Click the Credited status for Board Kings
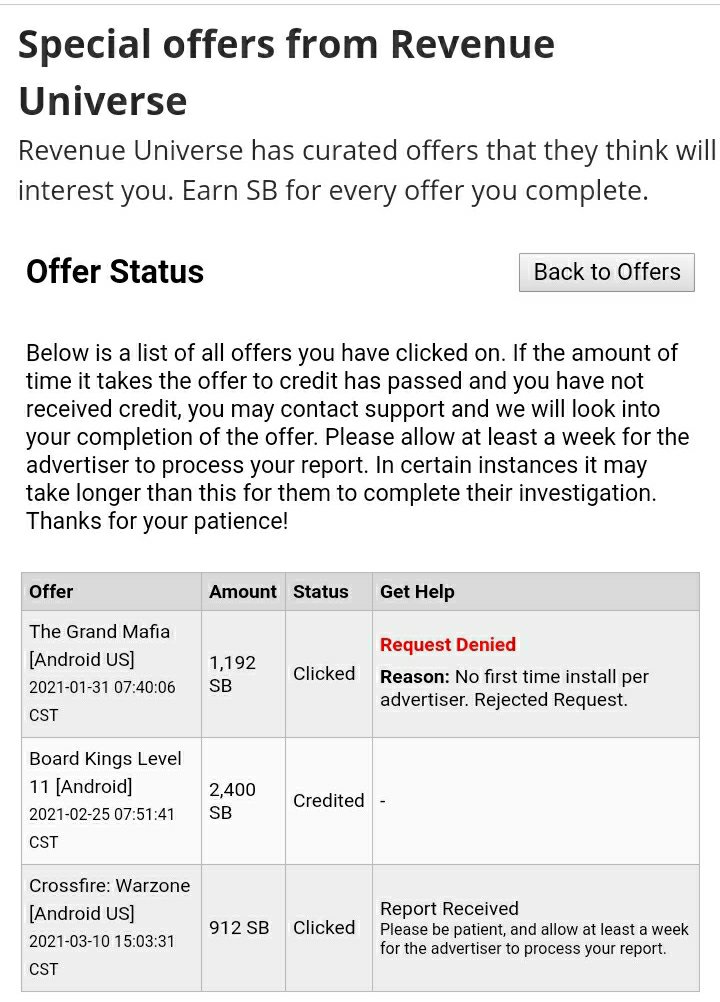This screenshot has height=1002, width=720. 328,801
